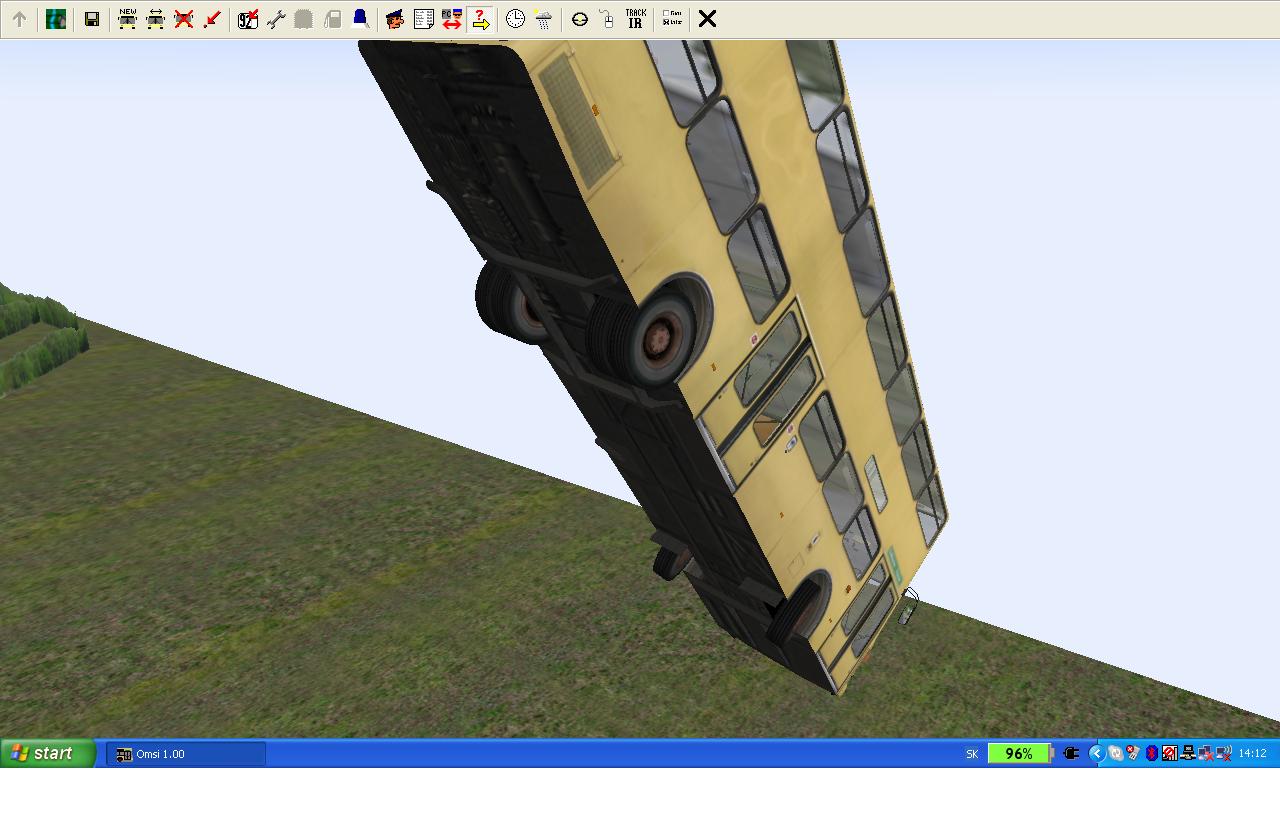
Task: Open the Windows start menu
Action: (x=47, y=753)
